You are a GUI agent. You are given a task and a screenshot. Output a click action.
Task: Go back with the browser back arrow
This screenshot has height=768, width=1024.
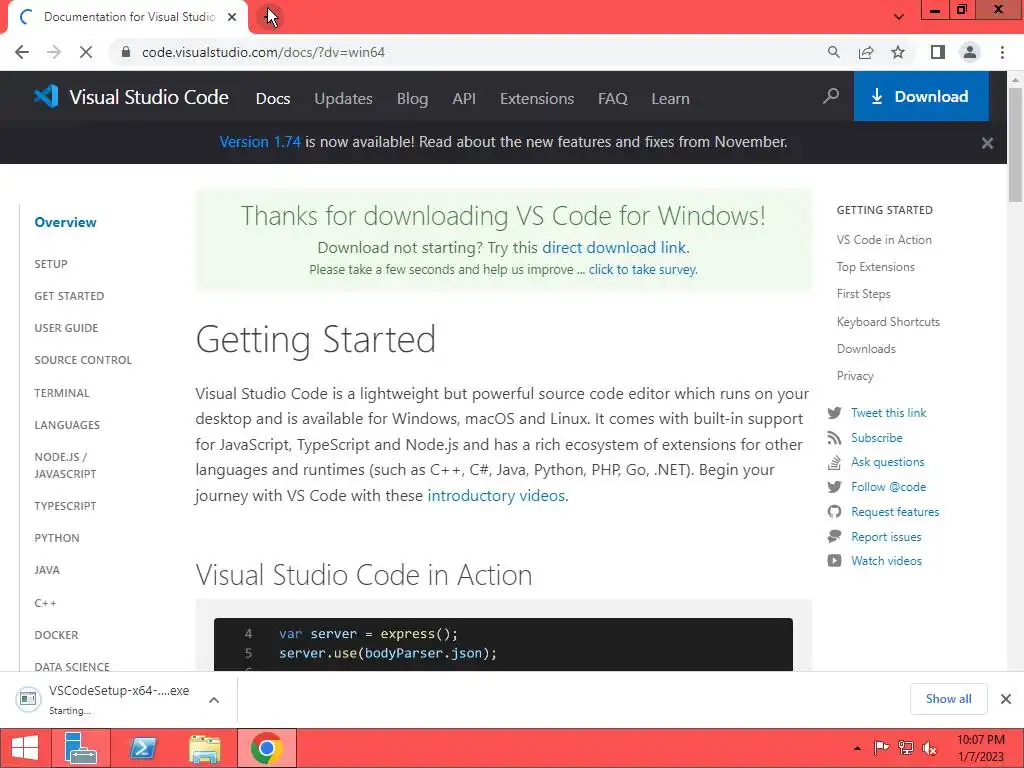pos(22,52)
